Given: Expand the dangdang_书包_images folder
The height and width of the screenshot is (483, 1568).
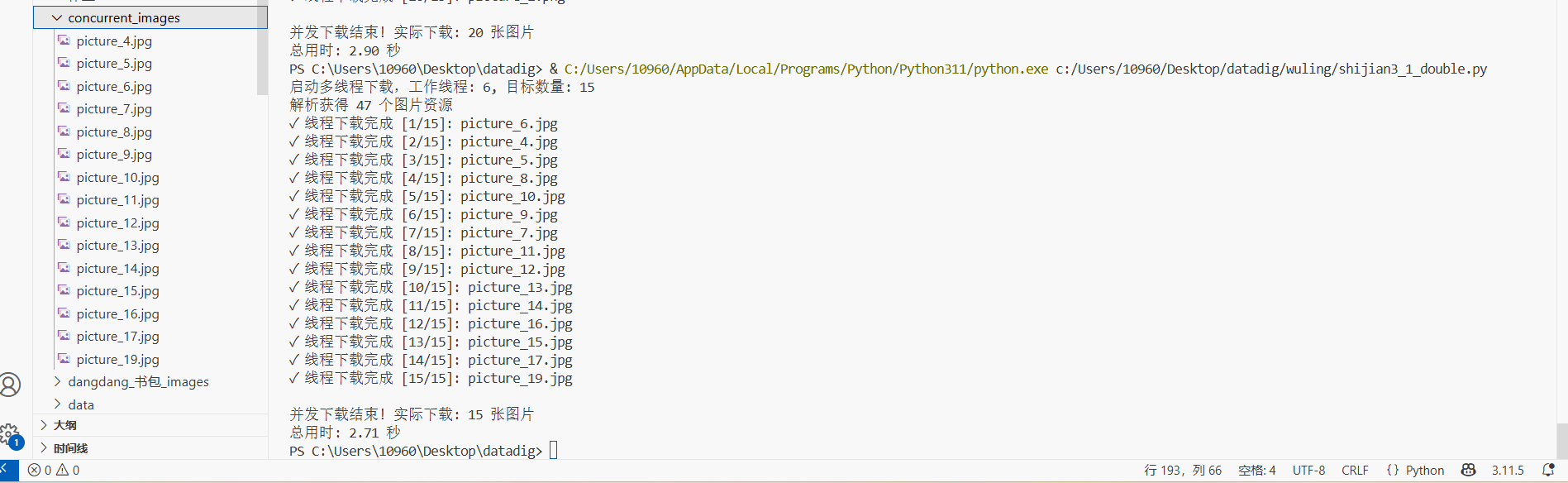Looking at the screenshot, I should tap(138, 381).
